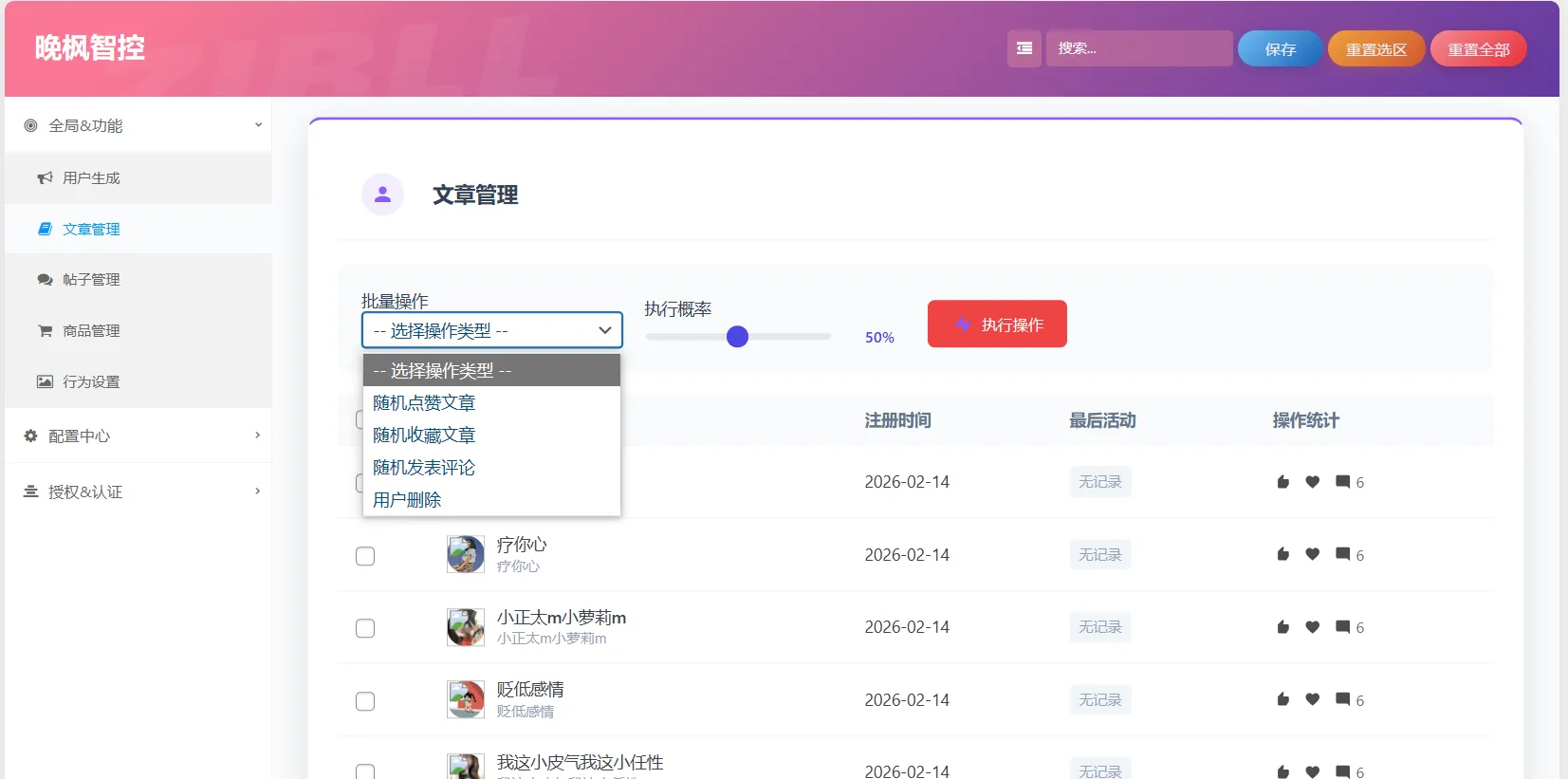This screenshot has width=1568, height=779.
Task: Click comment icon in 贬低感情 row
Action: point(1342,699)
